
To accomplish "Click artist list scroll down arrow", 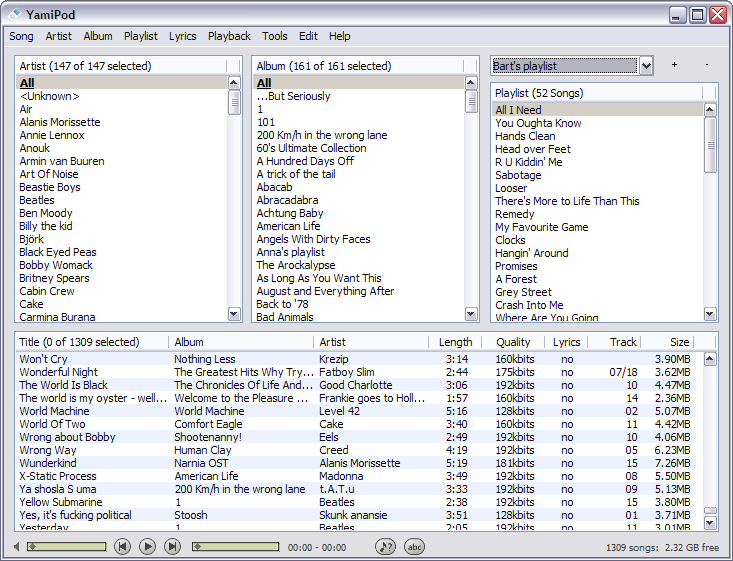I will pyautogui.click(x=234, y=314).
